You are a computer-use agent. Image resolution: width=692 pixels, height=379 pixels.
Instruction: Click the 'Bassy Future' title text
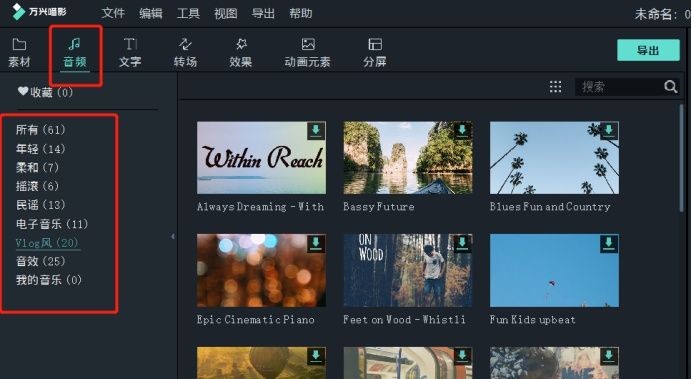pyautogui.click(x=379, y=207)
